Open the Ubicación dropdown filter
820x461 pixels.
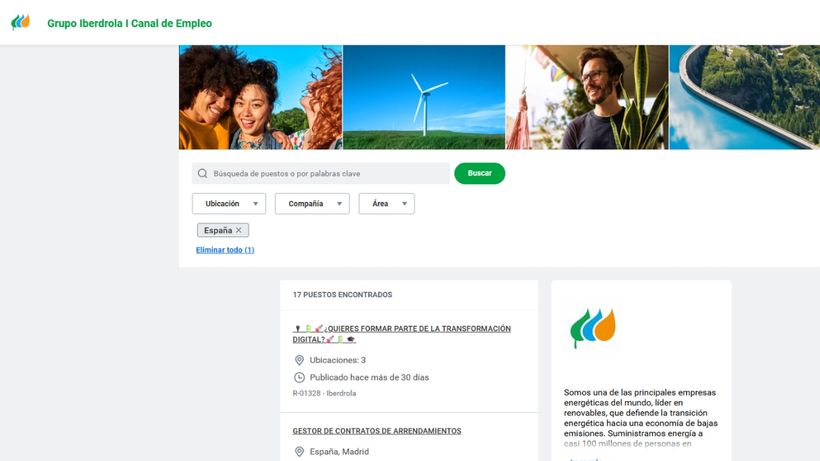(229, 204)
